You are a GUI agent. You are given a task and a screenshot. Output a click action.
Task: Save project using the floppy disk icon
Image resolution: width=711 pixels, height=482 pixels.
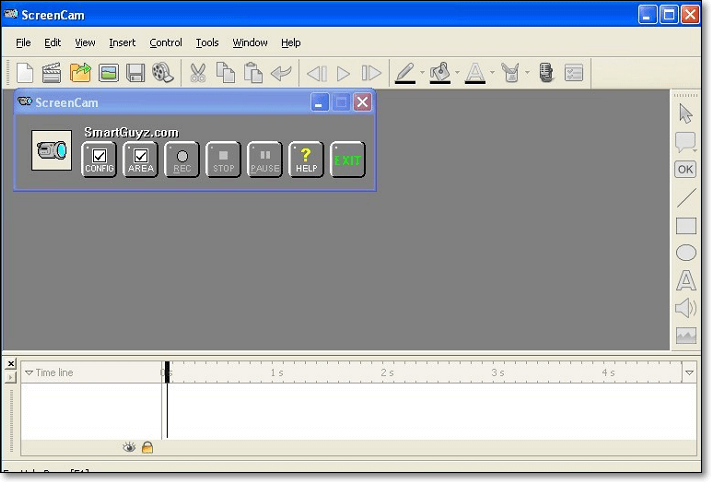click(x=135, y=73)
